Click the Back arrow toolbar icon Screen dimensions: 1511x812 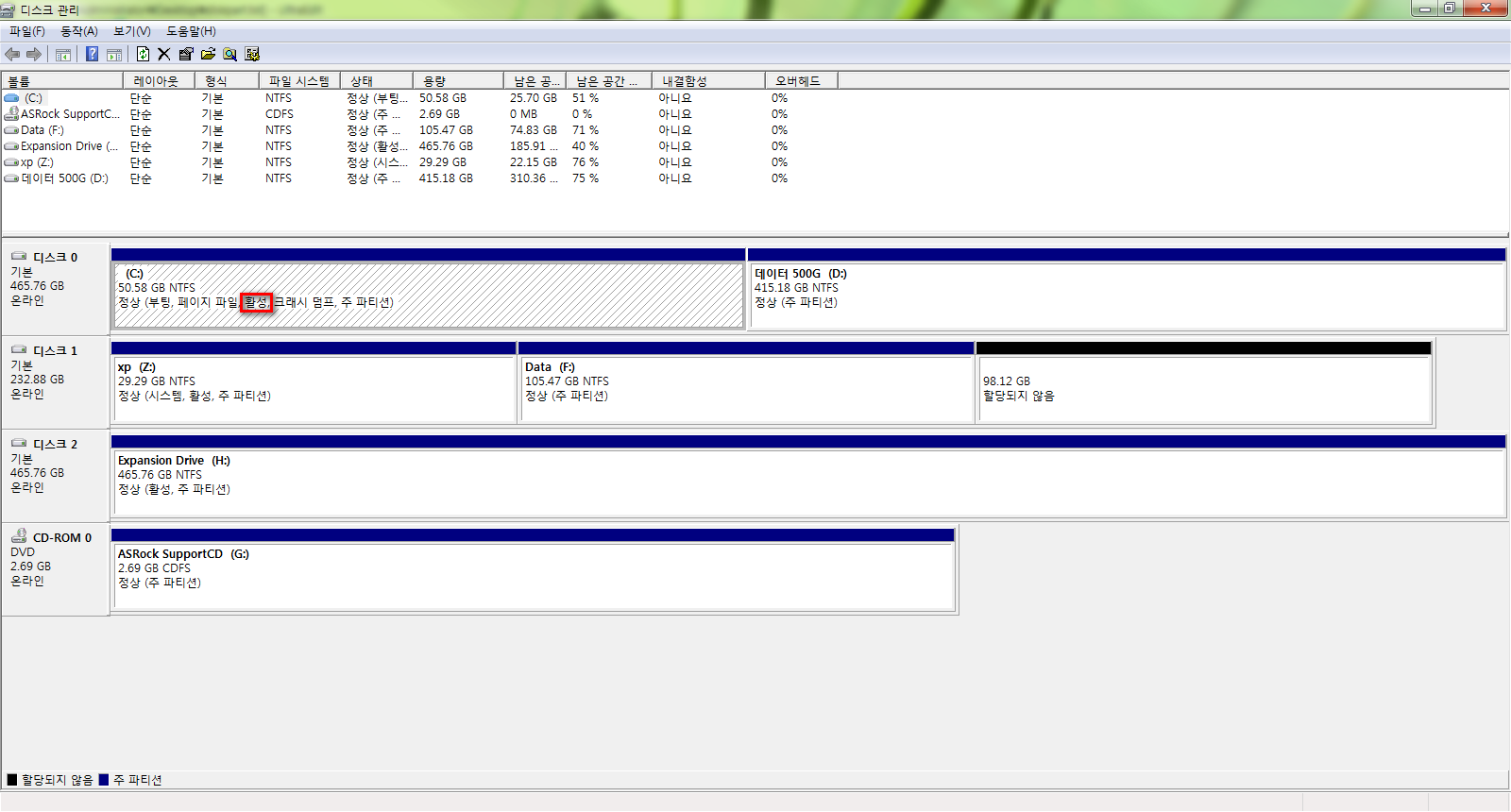[x=12, y=54]
